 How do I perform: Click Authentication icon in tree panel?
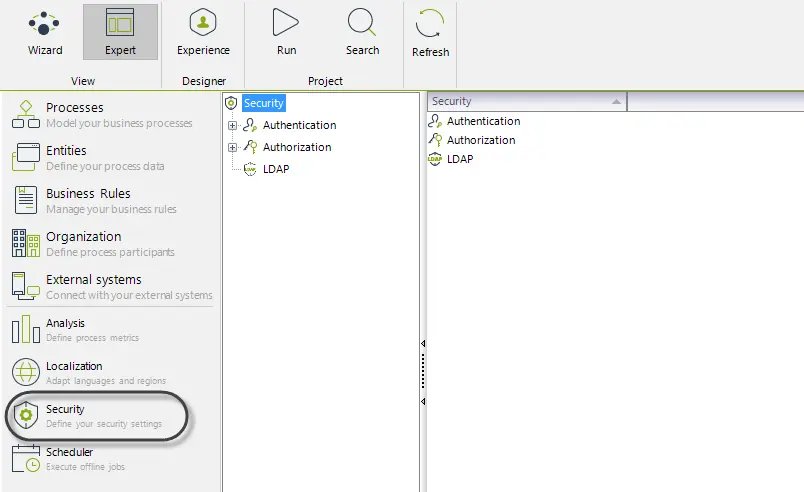coord(250,125)
